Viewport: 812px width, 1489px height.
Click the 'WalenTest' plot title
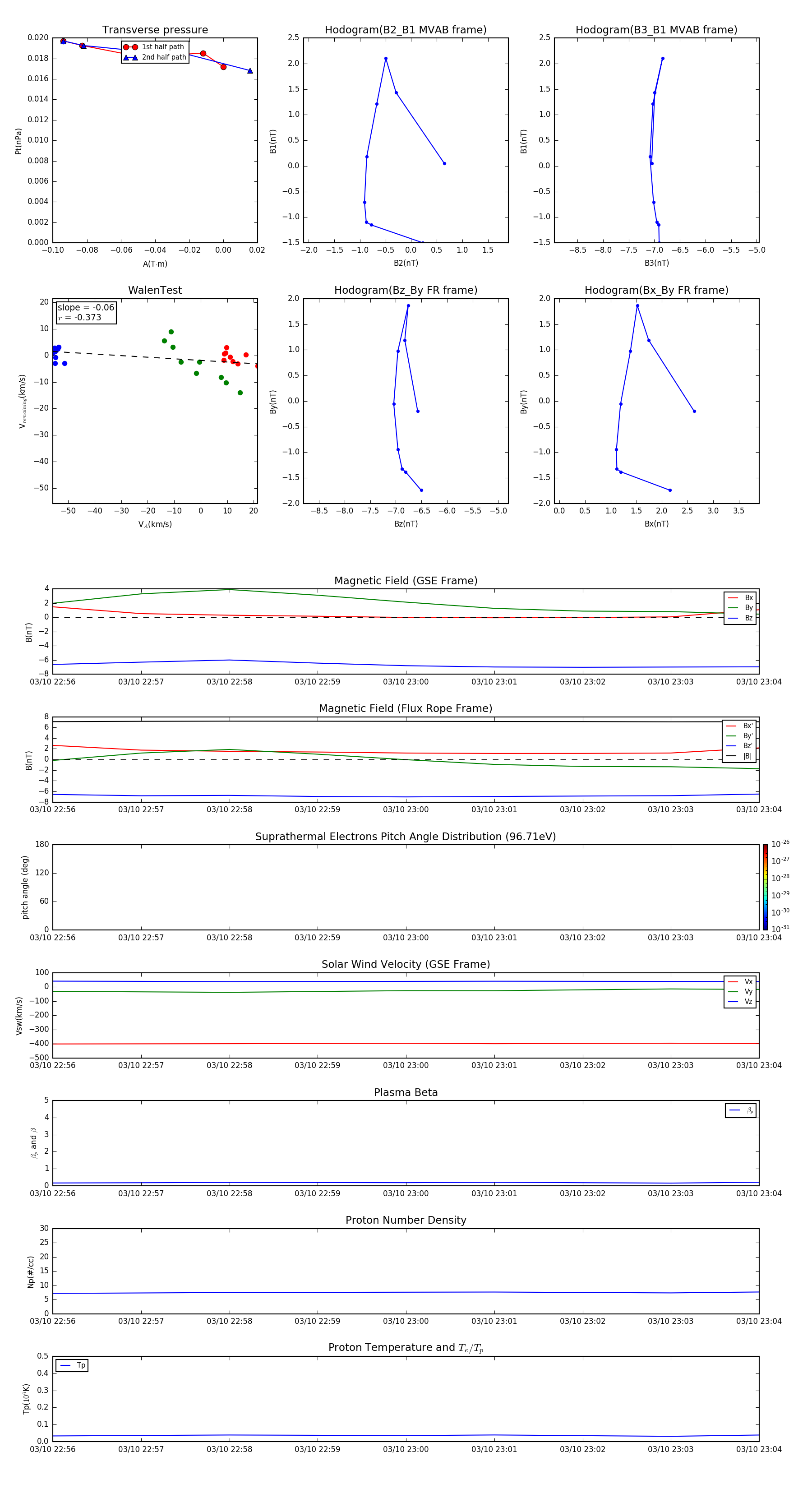[155, 290]
